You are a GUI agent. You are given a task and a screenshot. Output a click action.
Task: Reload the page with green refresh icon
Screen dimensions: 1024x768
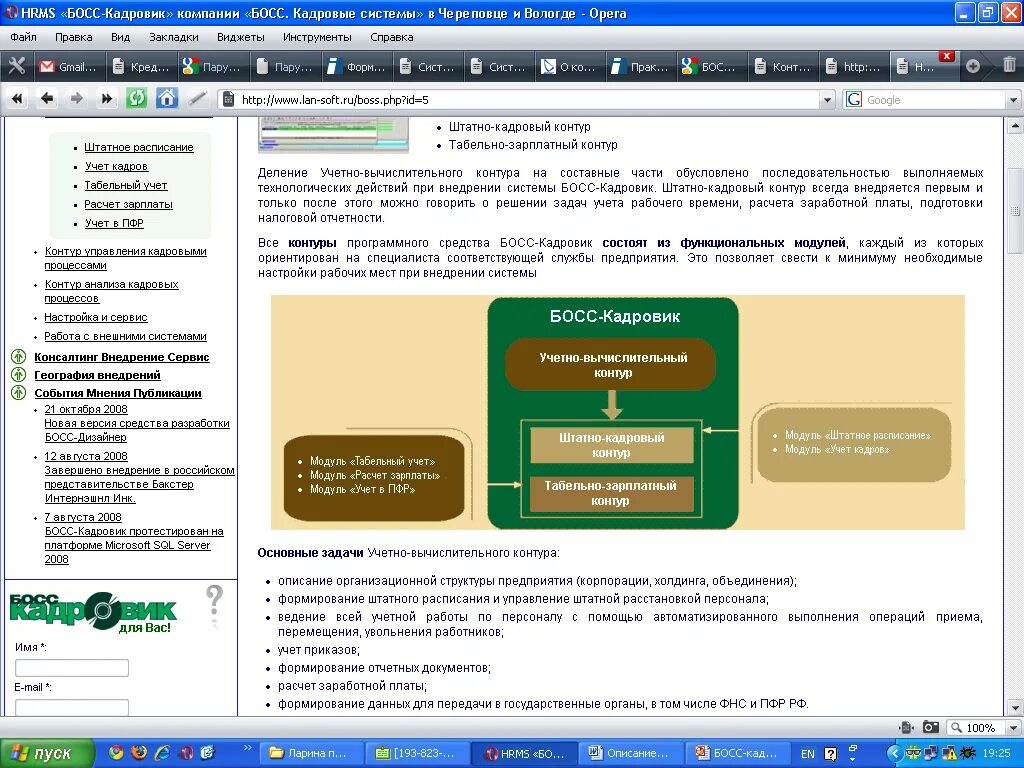click(x=136, y=99)
